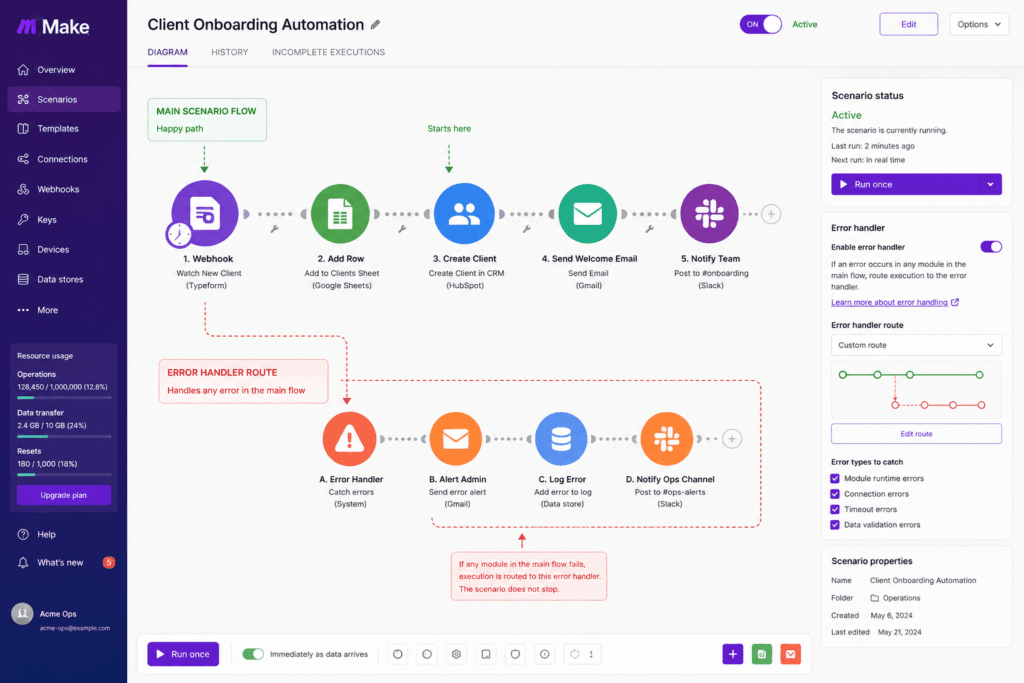Screen dimensions: 1024x683
Task: Click wrench between Add Row and Create Client
Action: coord(402,229)
